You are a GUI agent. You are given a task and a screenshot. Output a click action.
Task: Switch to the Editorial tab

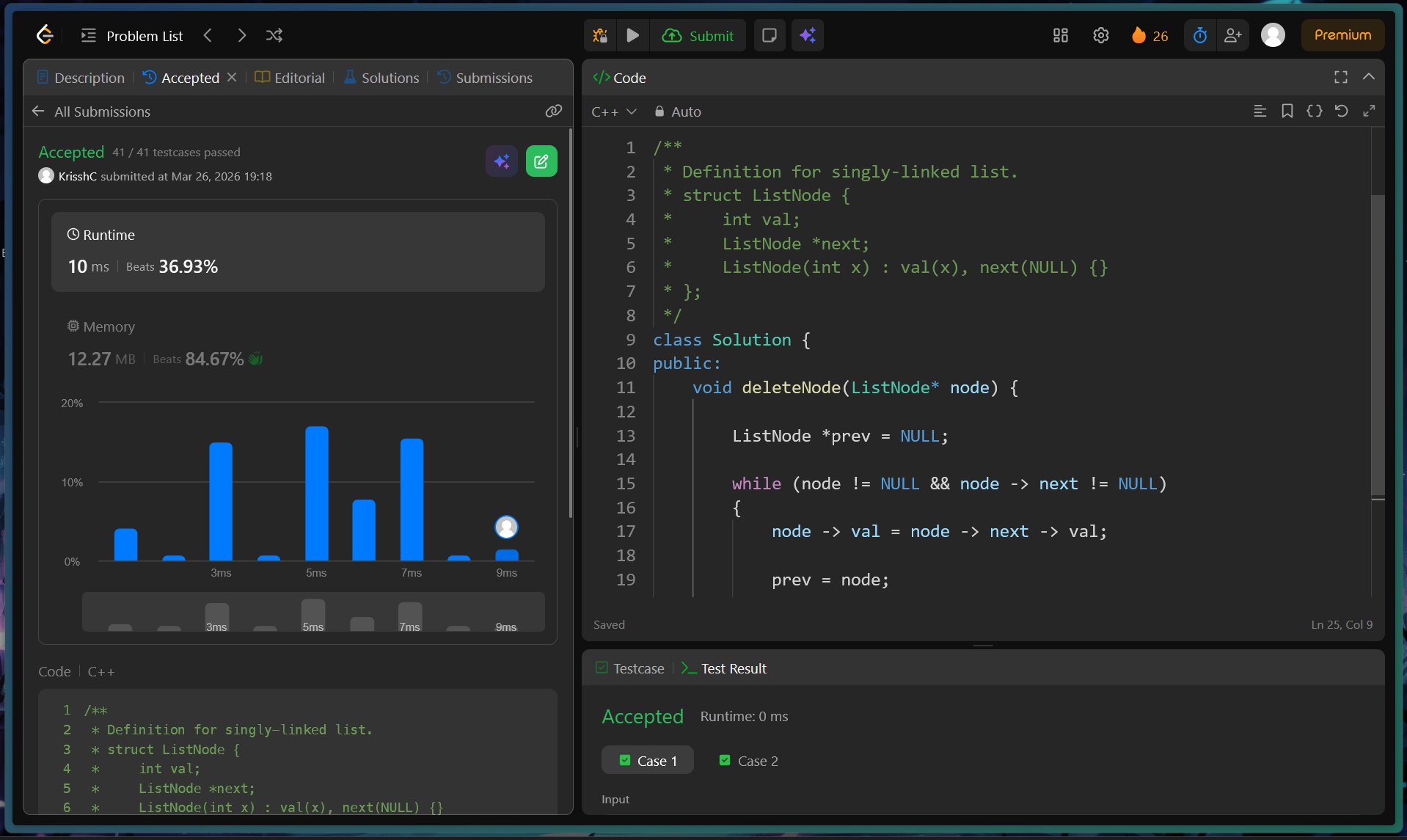pyautogui.click(x=290, y=78)
